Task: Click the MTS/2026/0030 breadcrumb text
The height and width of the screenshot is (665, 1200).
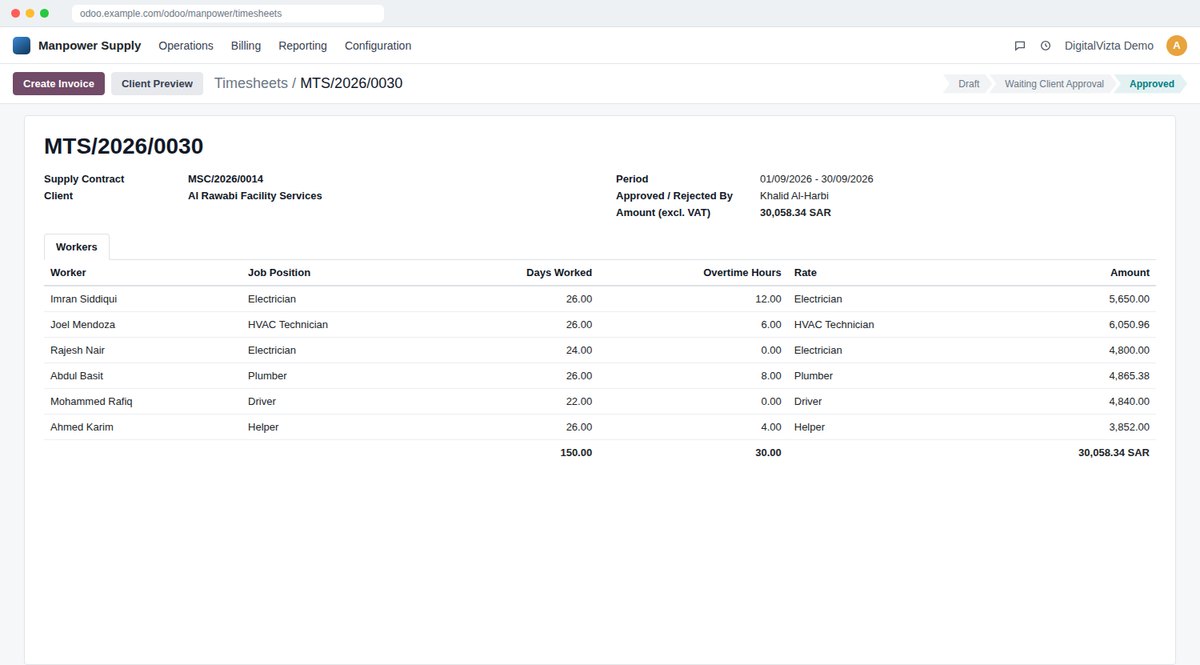Action: coord(351,83)
